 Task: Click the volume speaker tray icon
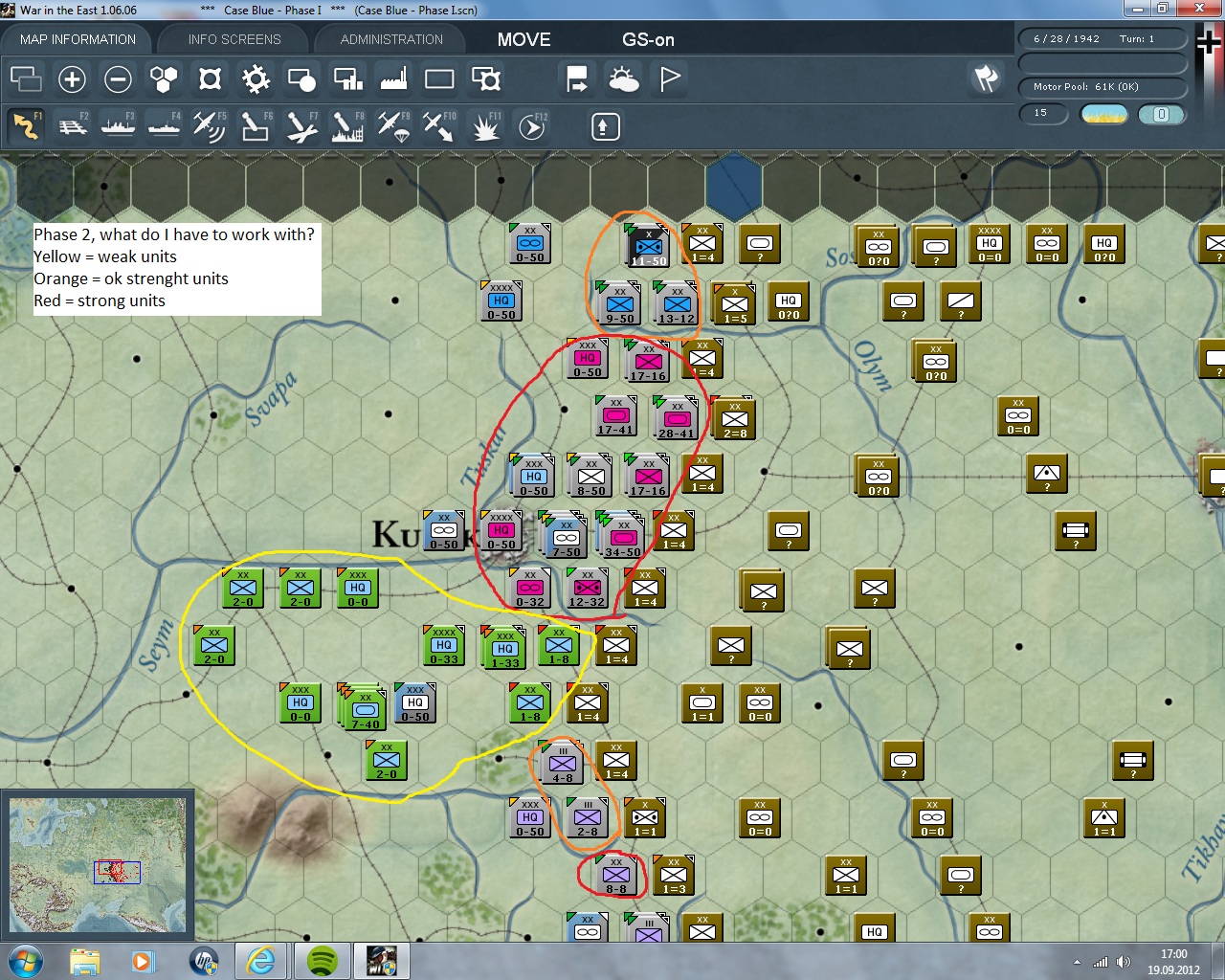[1124, 962]
